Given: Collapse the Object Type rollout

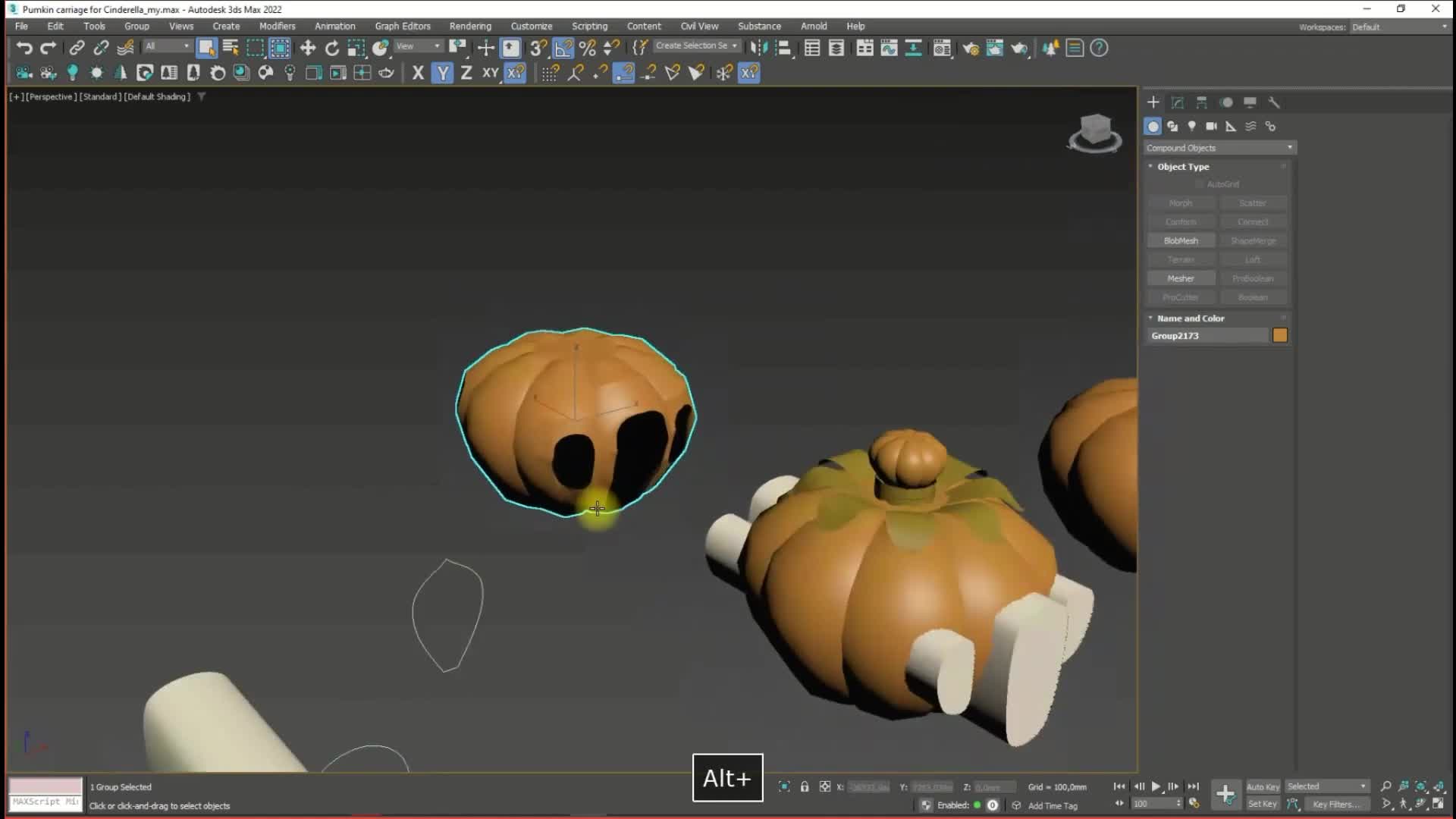Looking at the screenshot, I should tap(1183, 167).
